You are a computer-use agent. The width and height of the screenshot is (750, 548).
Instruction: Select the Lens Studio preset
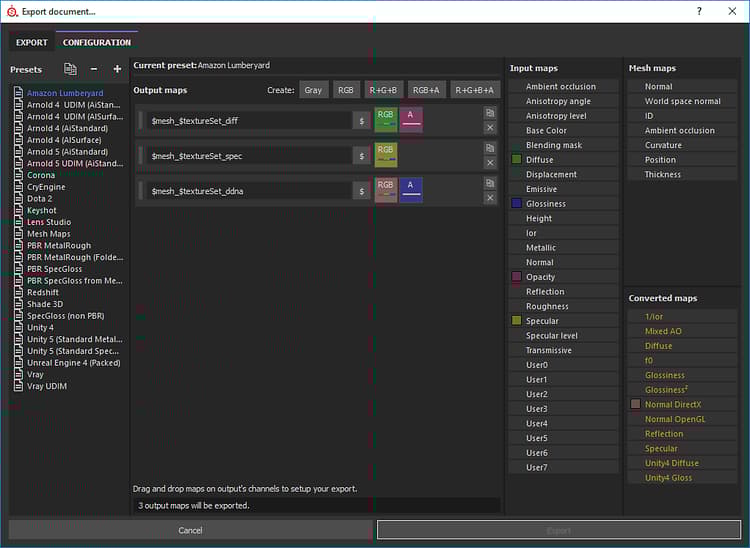pos(49,222)
